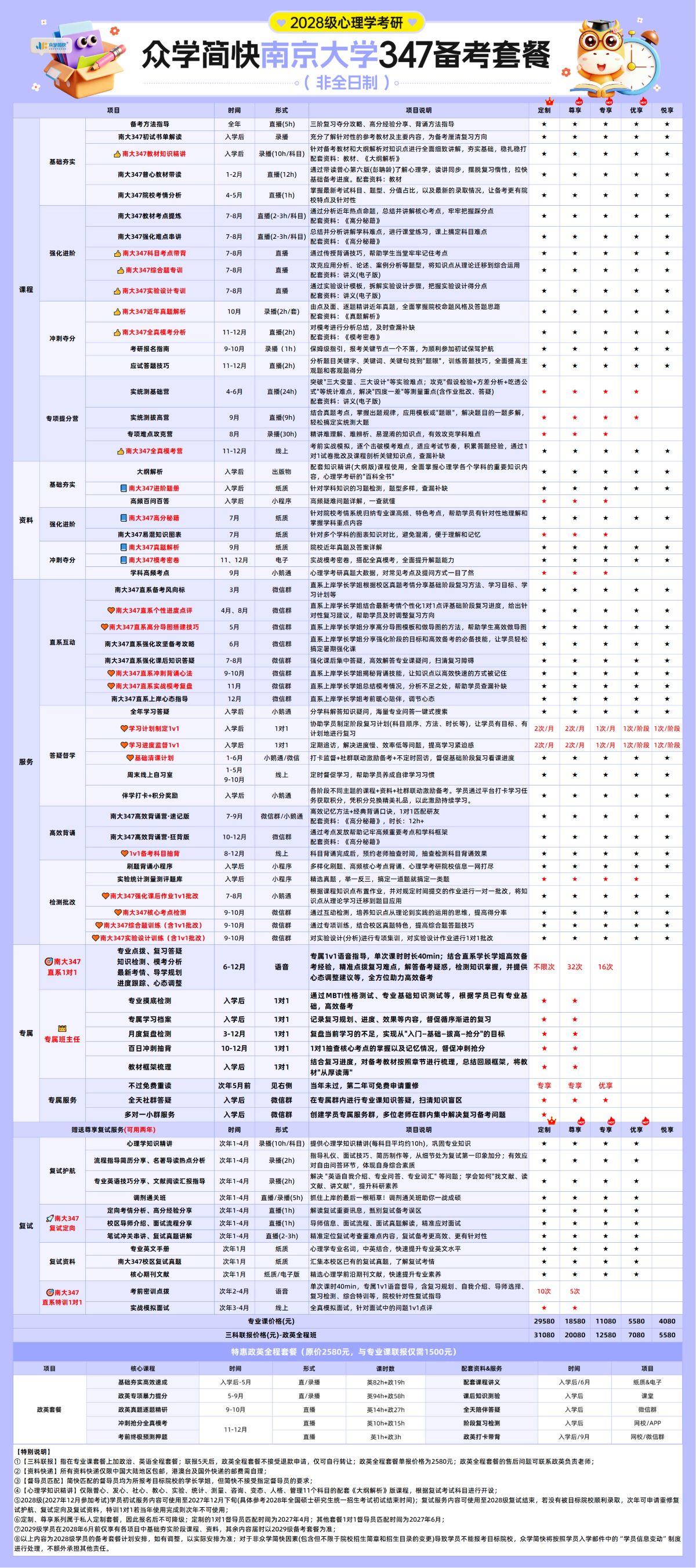Click the 2028级心理学考研 badge
The image size is (696, 1568).
click(x=346, y=23)
